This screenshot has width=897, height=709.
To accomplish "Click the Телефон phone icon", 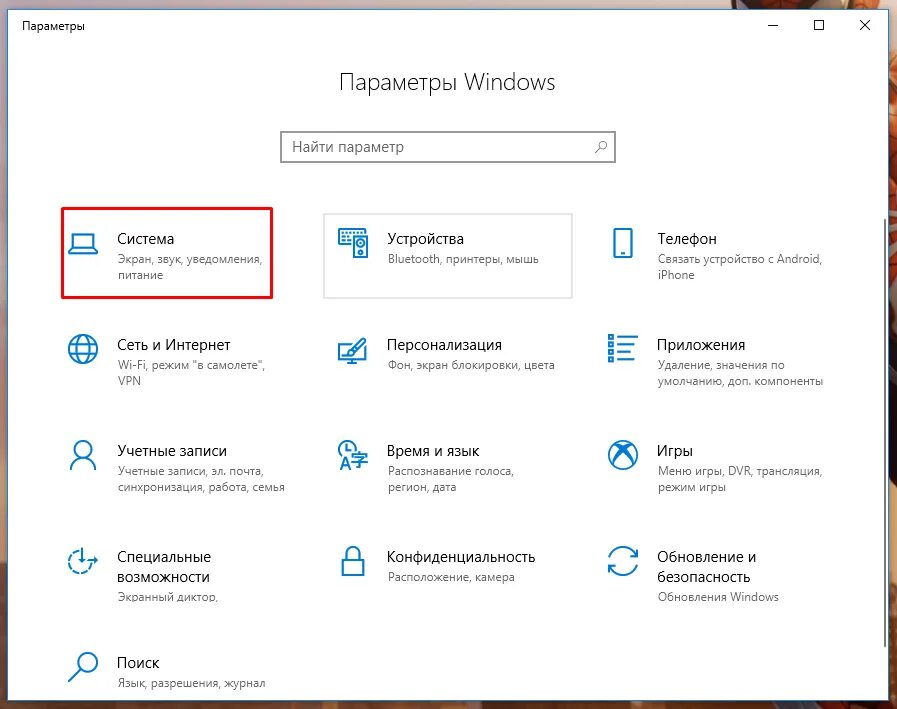I will (x=622, y=243).
